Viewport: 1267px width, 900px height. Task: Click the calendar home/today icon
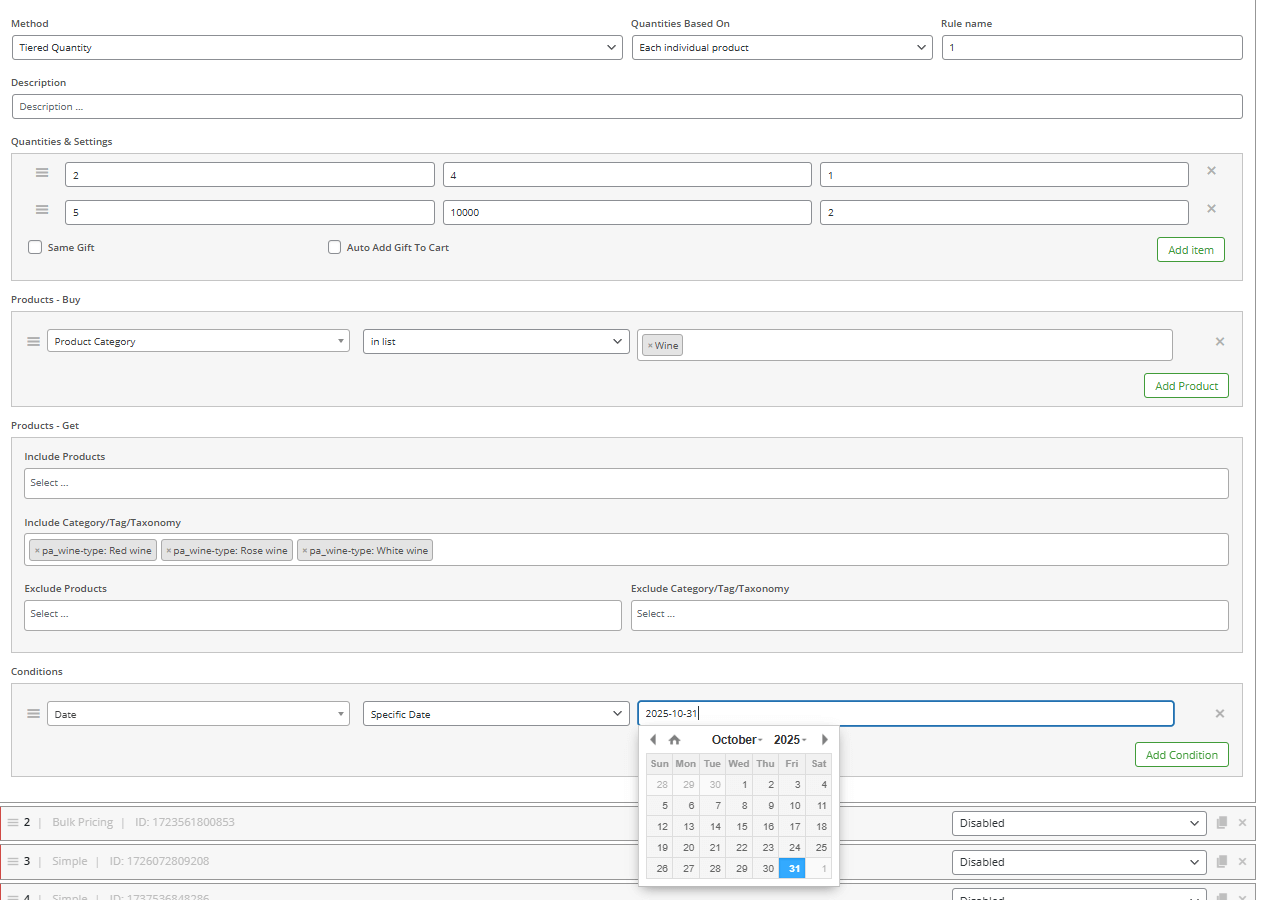tap(674, 740)
